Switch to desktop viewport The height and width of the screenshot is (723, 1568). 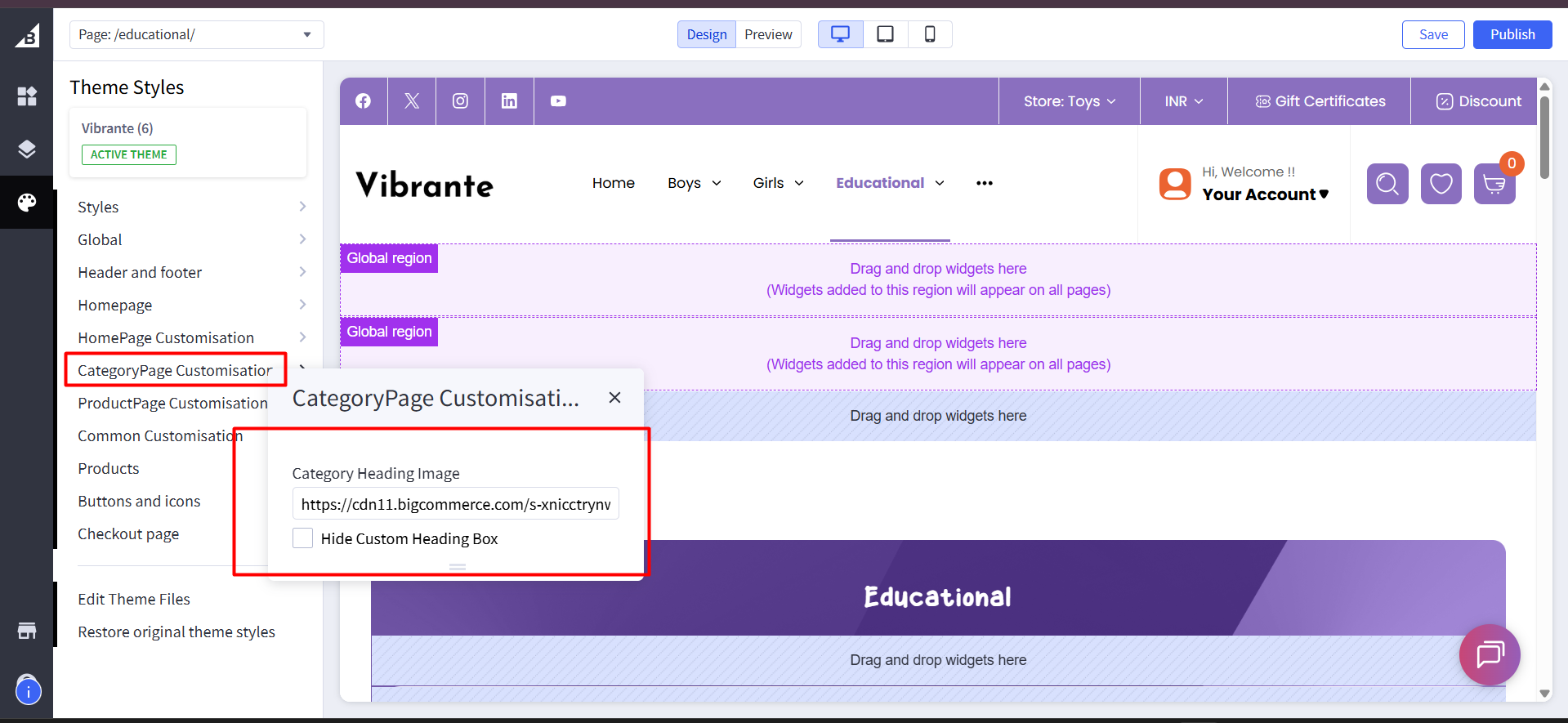coord(840,34)
